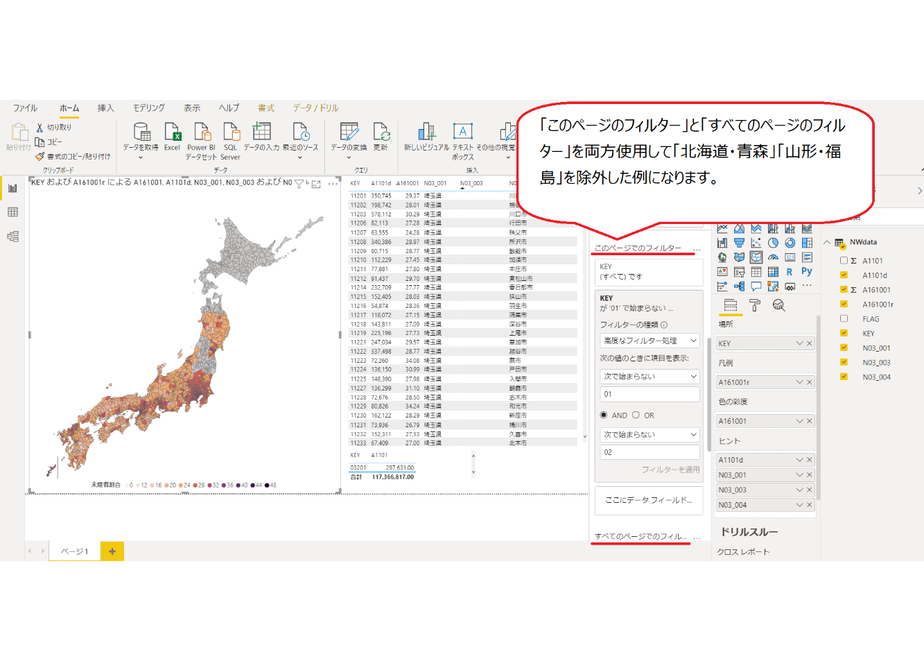This screenshot has width=924, height=660.
Task: Open the 高度なフィルター処理 filter type dropdown
Action: (649, 341)
